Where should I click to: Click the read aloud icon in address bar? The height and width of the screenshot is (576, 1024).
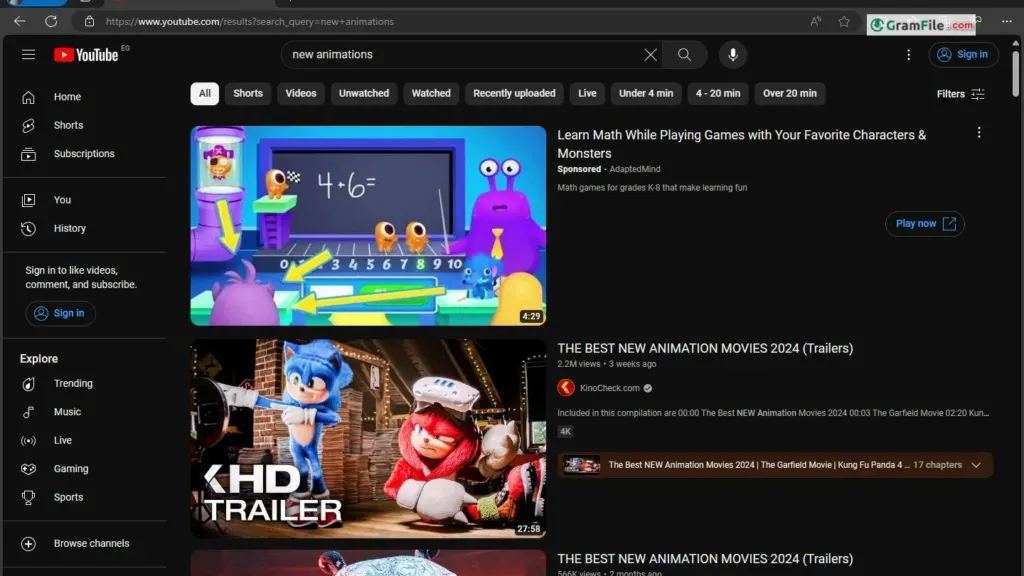[x=816, y=22]
